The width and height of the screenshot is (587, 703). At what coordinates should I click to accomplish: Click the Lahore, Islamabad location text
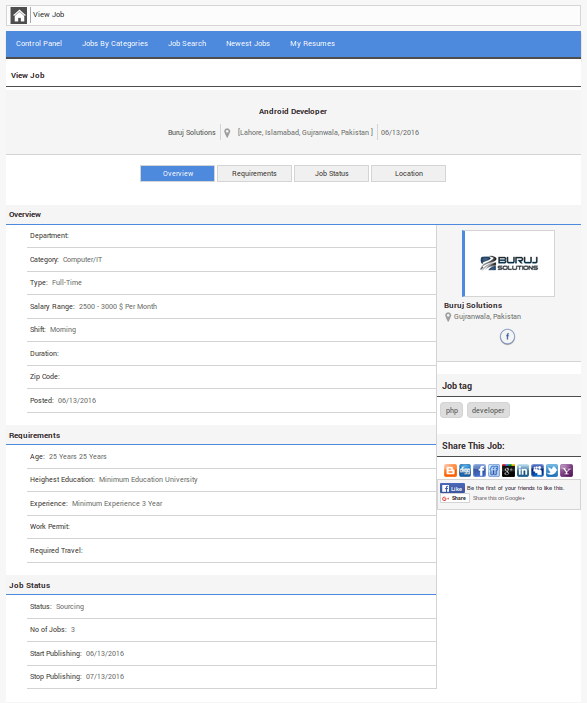(305, 133)
